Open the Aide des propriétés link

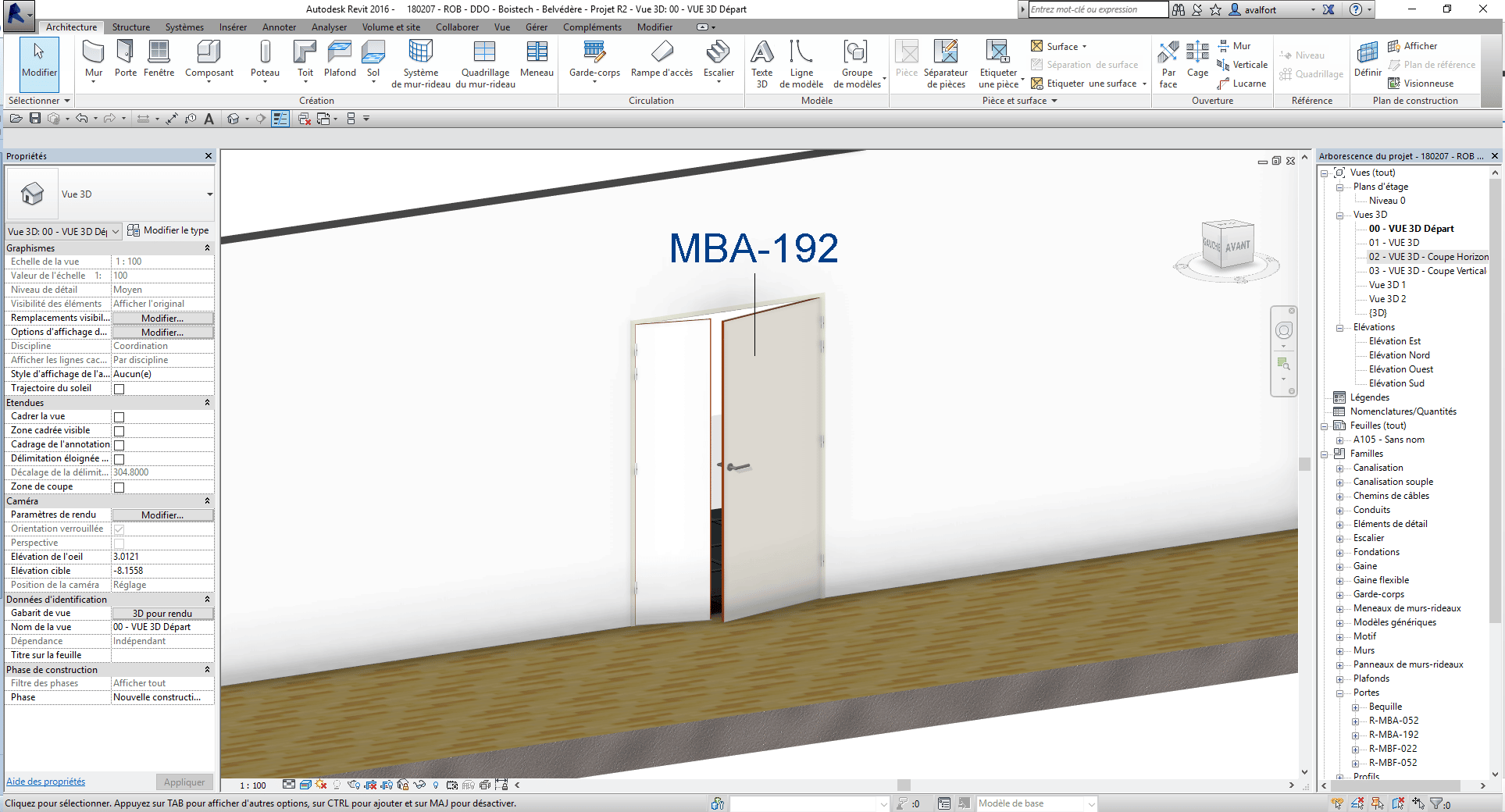pos(46,782)
